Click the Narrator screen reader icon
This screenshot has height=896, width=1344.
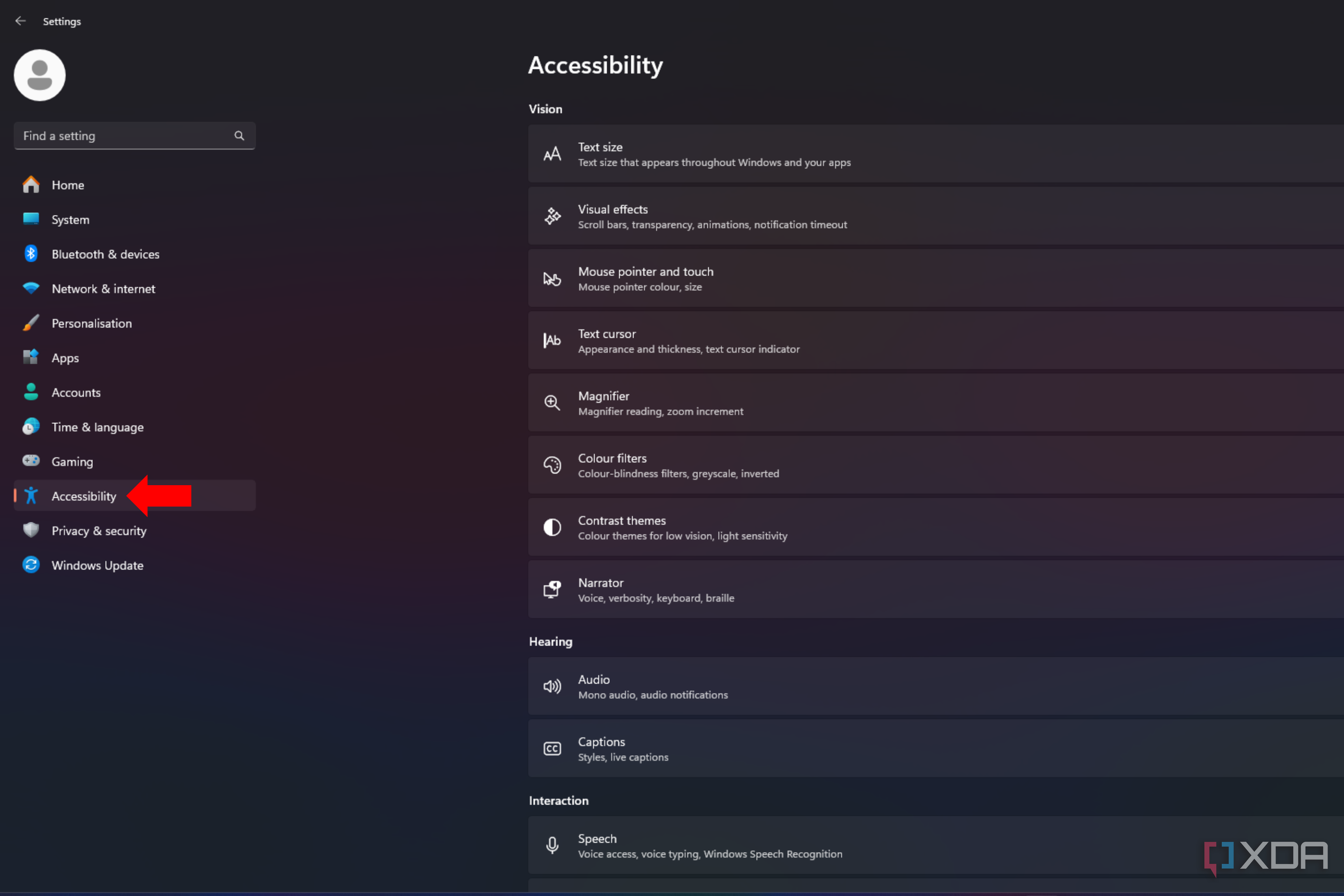[552, 589]
